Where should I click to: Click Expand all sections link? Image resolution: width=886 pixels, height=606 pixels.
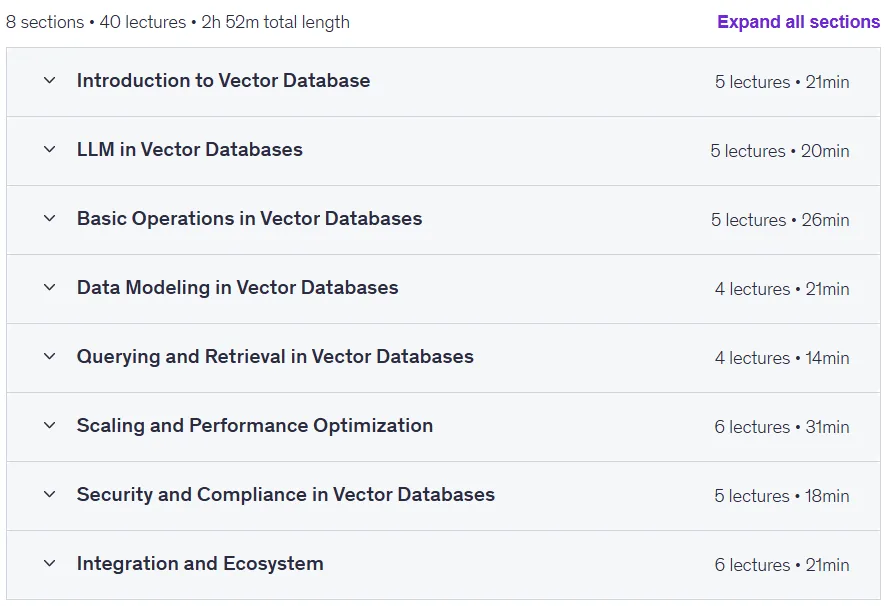798,22
